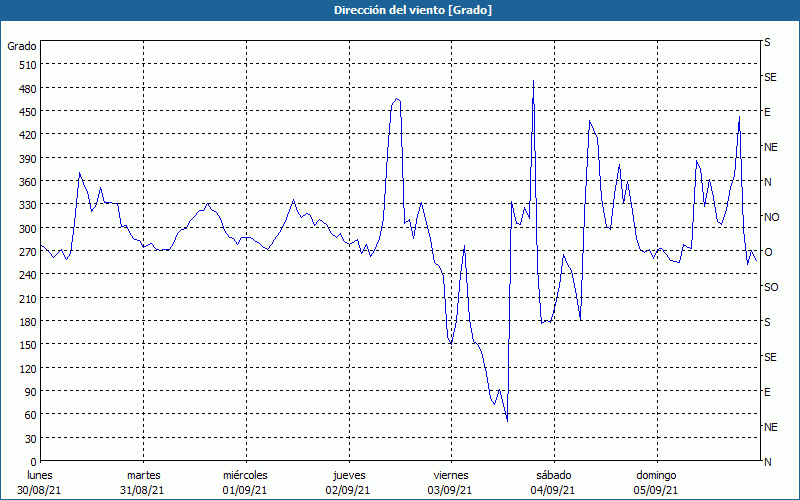Select the 450 left axis tick label
This screenshot has width=800, height=500.
click(x=28, y=112)
